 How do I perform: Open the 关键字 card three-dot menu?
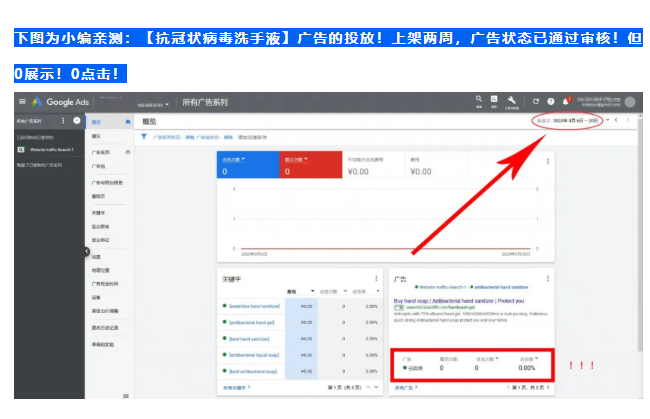[376, 279]
